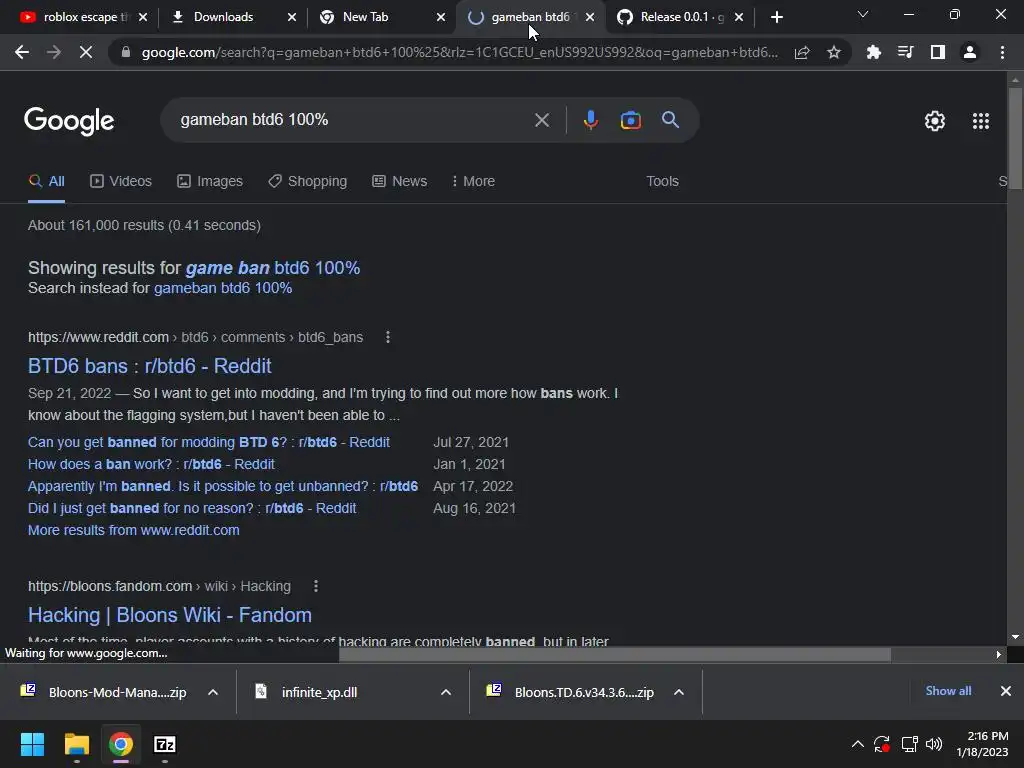Open 'Can you get banned for modding BTD 6' link
Image resolution: width=1024 pixels, height=768 pixels.
tap(208, 442)
